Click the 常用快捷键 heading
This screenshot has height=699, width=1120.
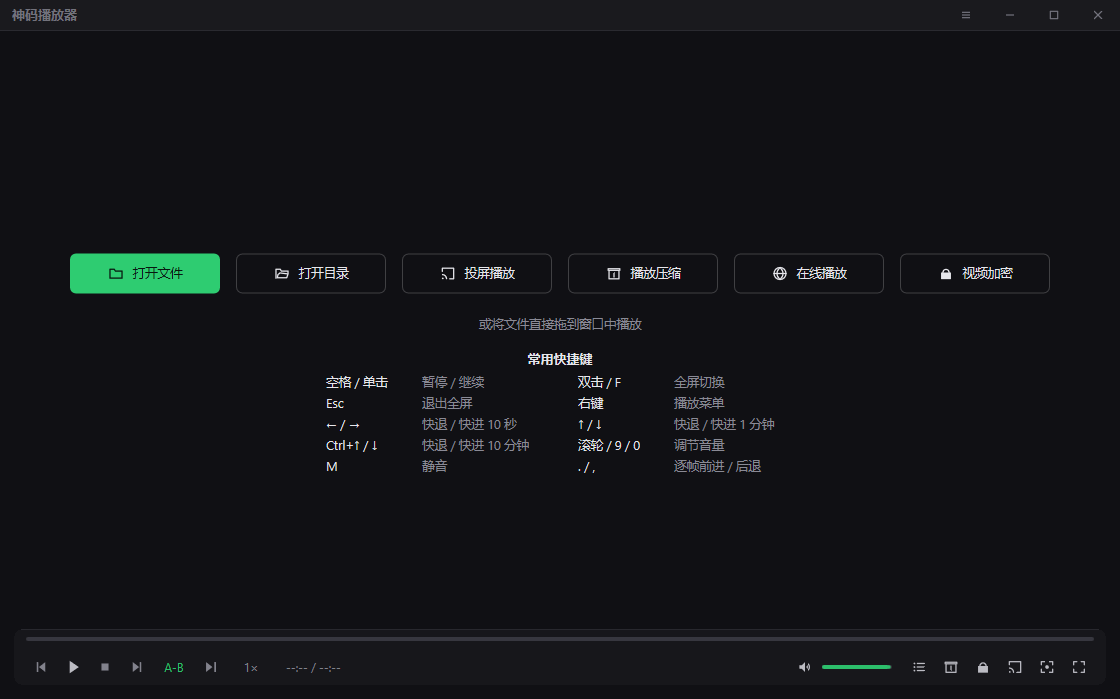560,359
